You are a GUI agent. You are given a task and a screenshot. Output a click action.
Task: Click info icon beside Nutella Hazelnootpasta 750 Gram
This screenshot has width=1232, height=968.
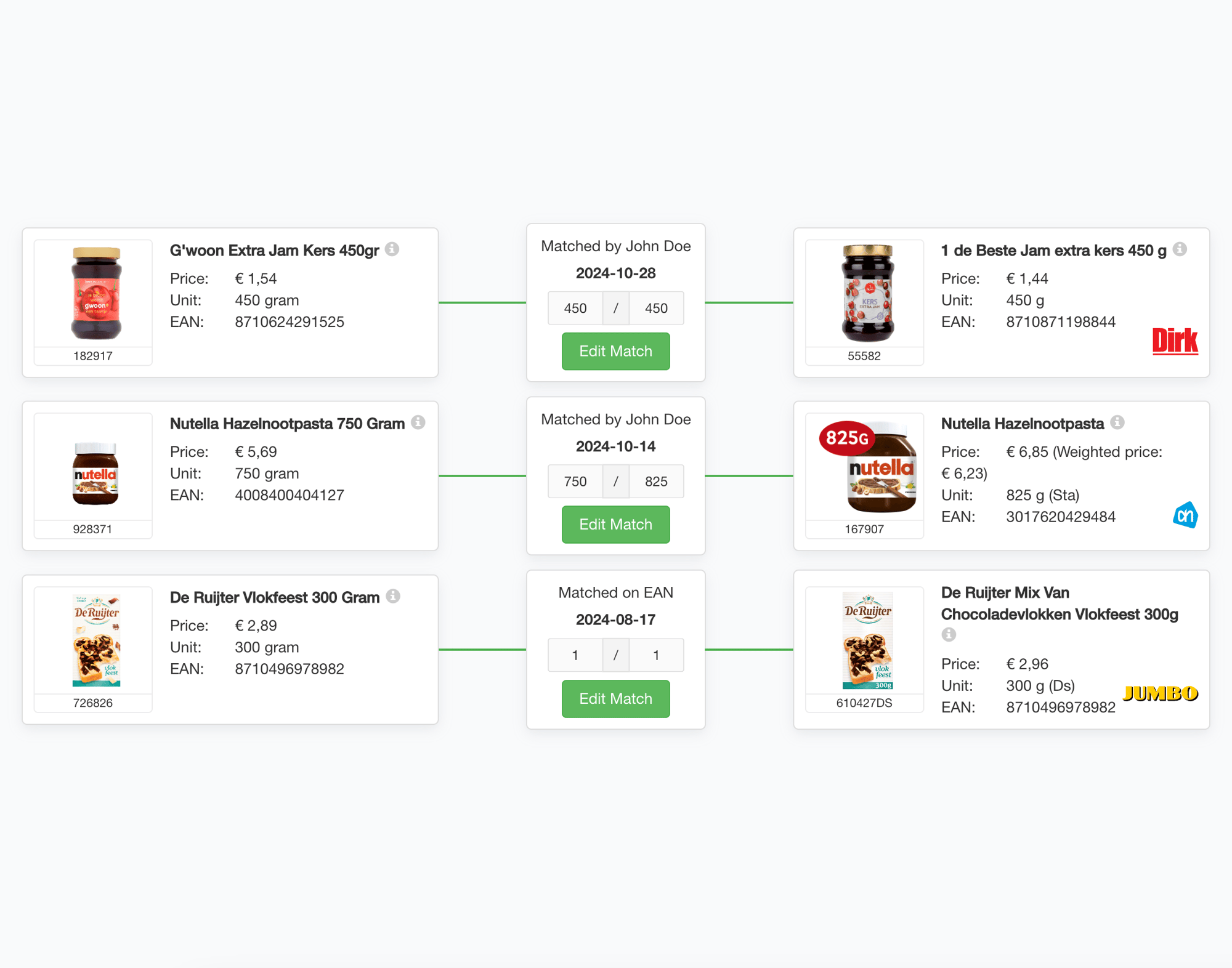(418, 422)
